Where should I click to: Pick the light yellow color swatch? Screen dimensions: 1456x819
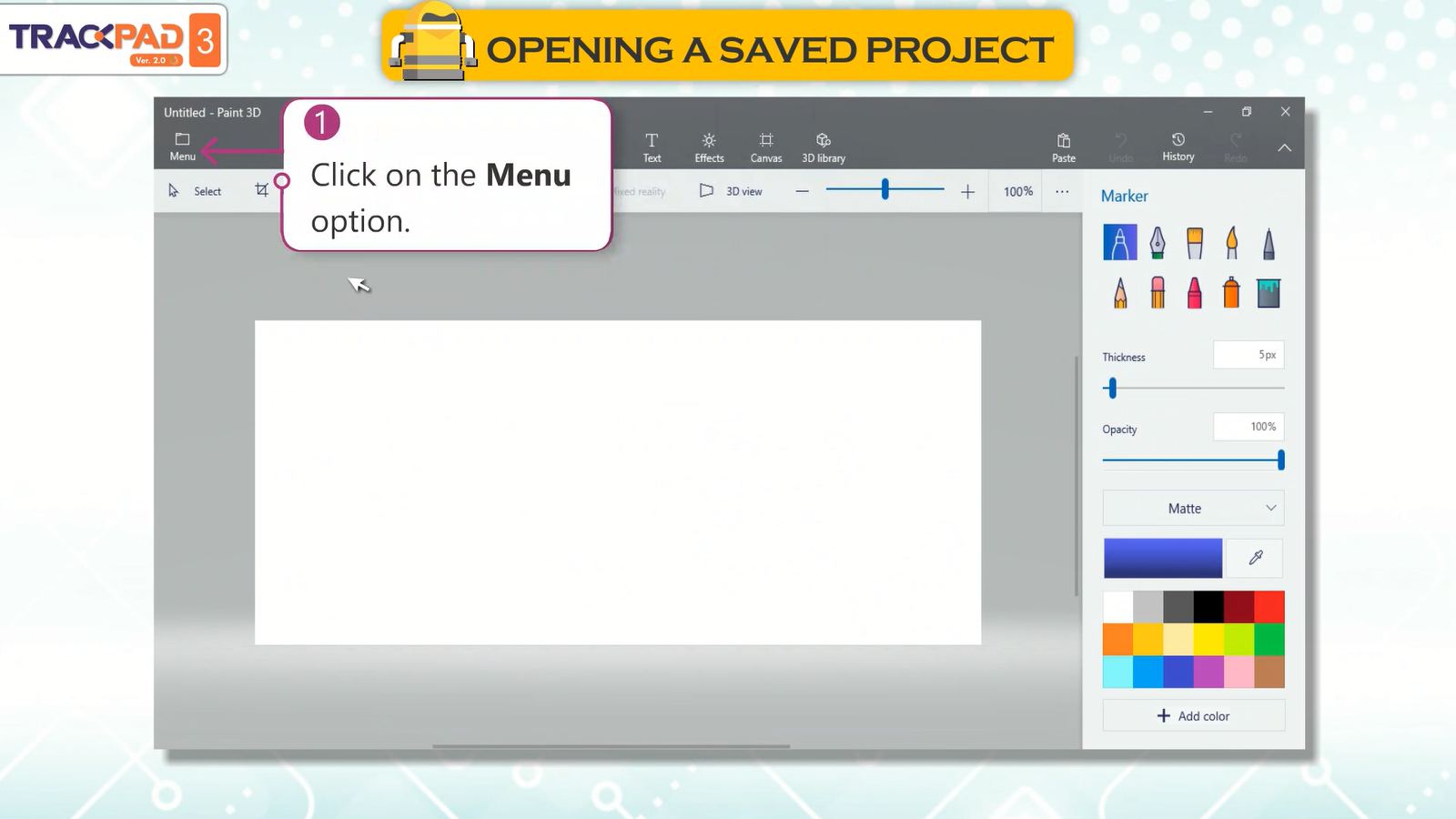click(x=1178, y=639)
